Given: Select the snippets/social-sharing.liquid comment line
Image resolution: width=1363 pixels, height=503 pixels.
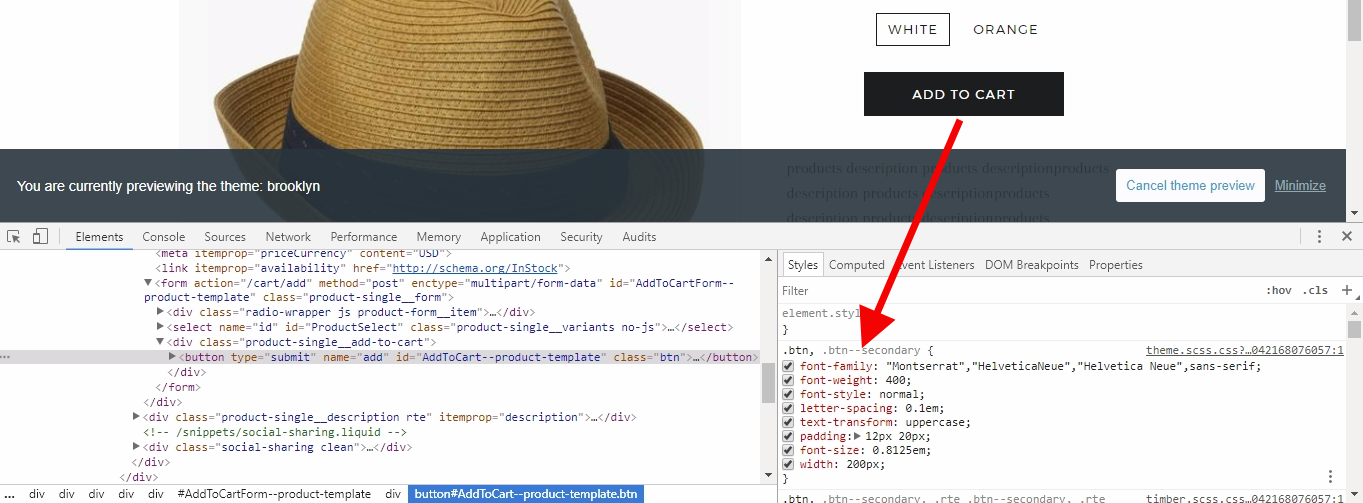Looking at the screenshot, I should (275, 432).
